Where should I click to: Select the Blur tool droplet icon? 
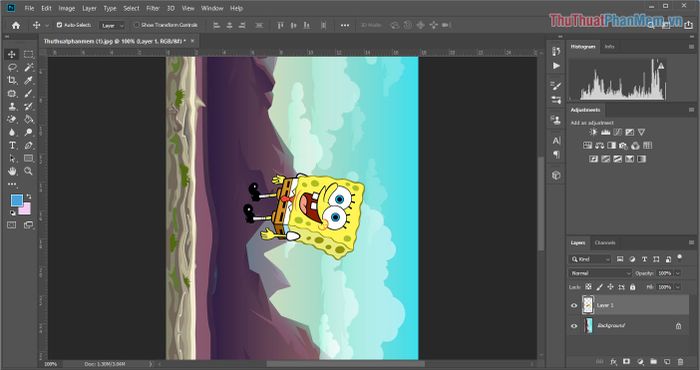12,132
